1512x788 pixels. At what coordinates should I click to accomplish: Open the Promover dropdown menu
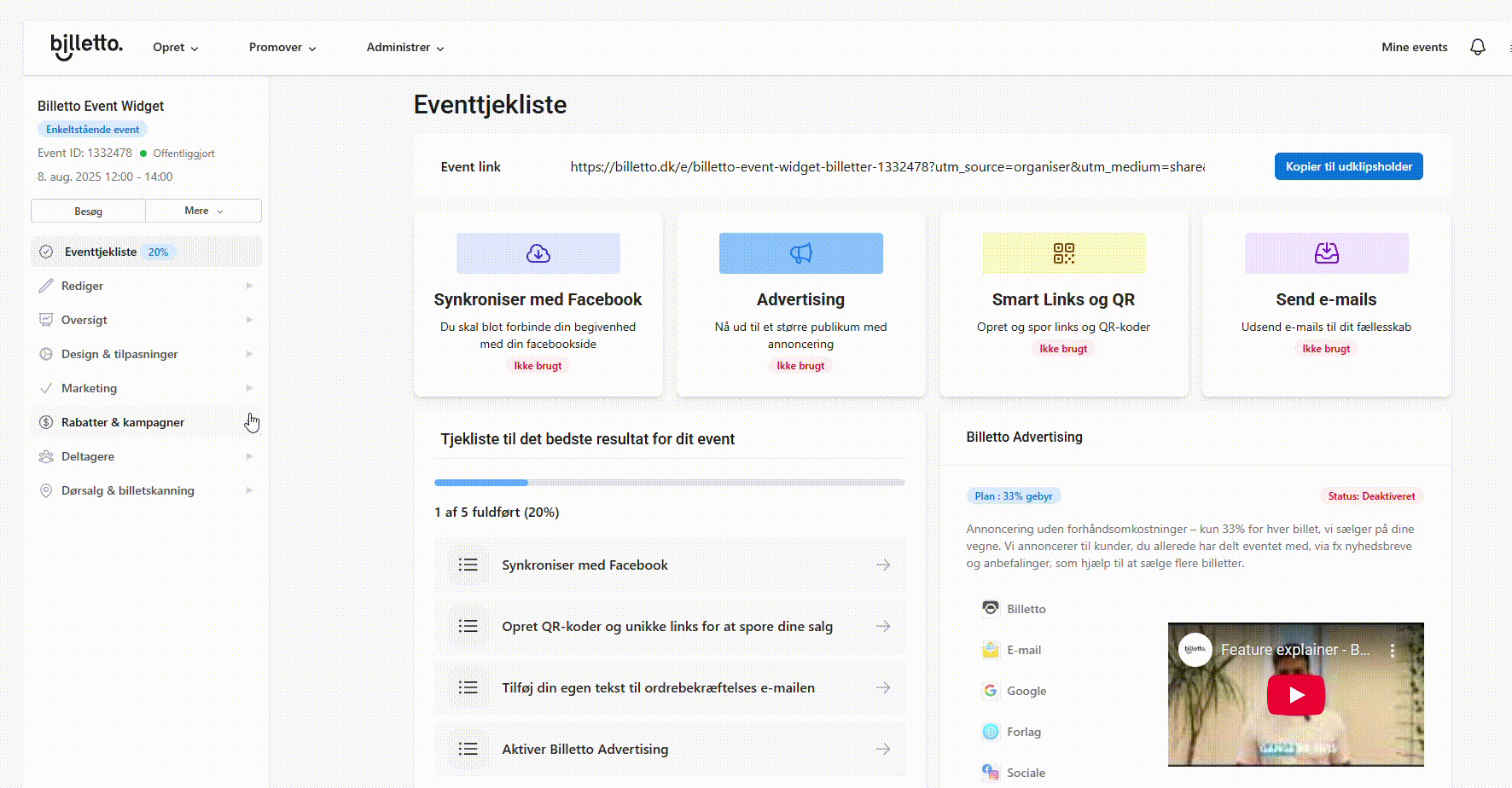(282, 48)
